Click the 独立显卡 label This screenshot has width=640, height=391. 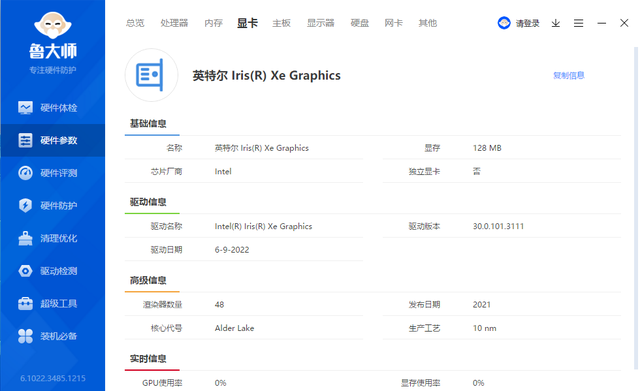pyautogui.click(x=424, y=171)
